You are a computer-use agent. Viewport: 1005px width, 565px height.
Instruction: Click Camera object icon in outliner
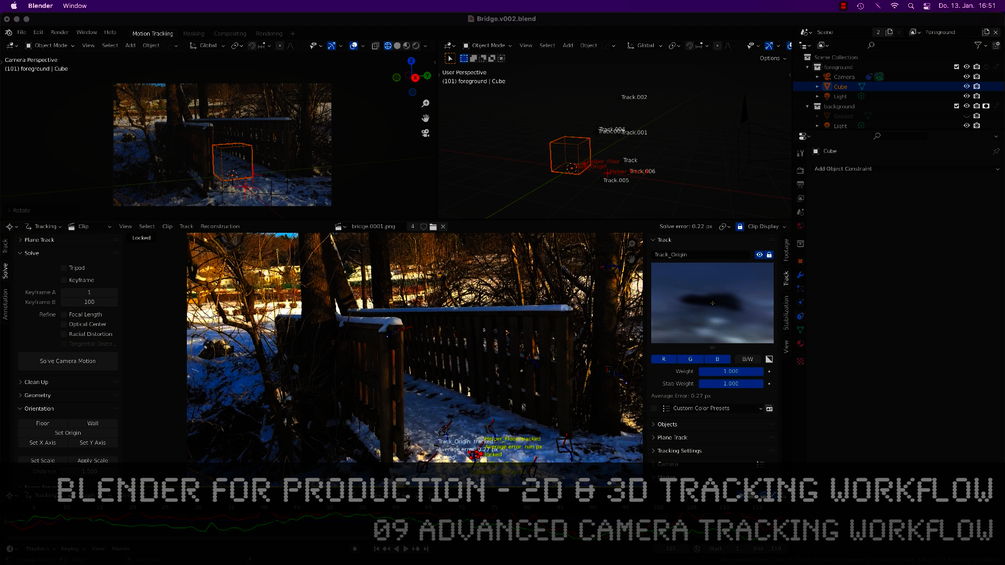click(x=827, y=77)
